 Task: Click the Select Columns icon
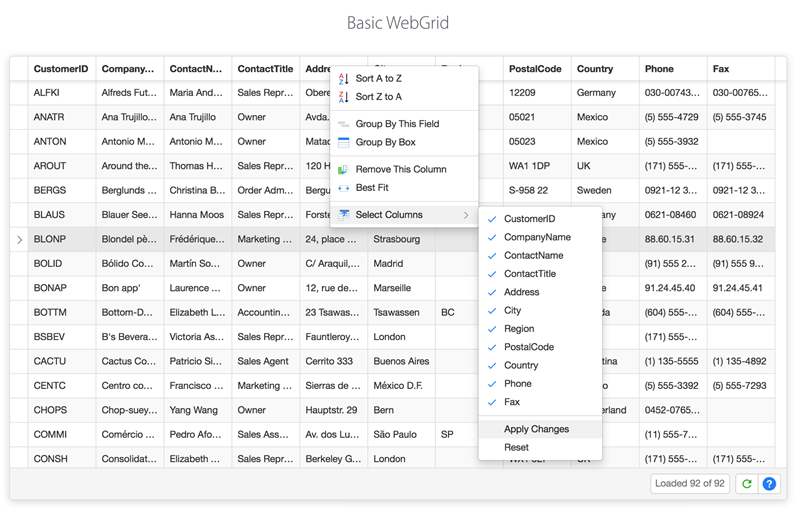tap(343, 215)
